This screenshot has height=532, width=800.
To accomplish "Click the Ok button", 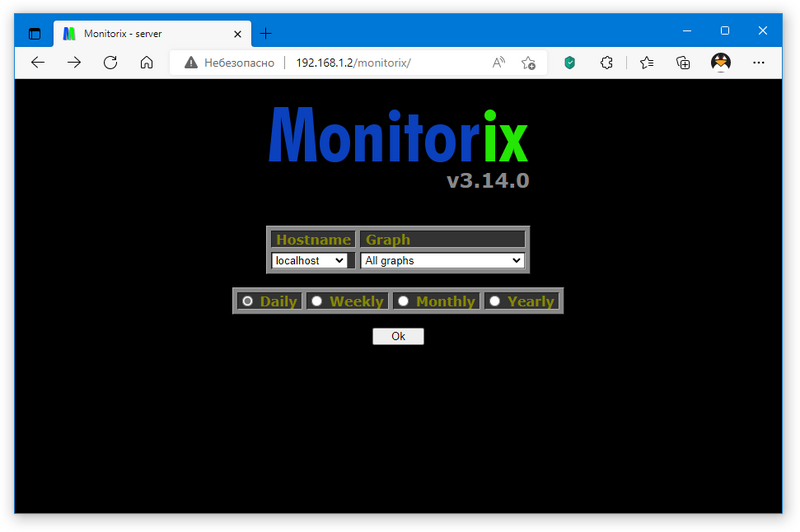I will click(x=398, y=336).
